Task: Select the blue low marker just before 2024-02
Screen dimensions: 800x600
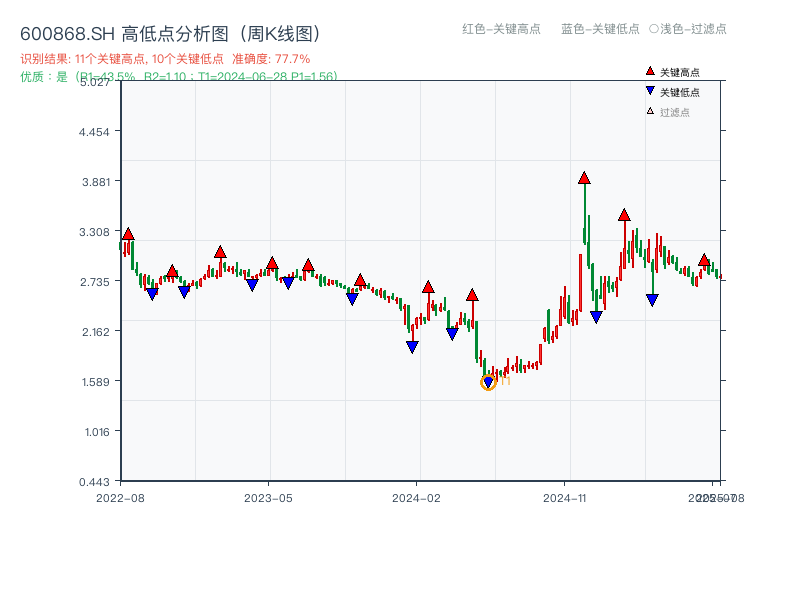Action: [x=412, y=347]
